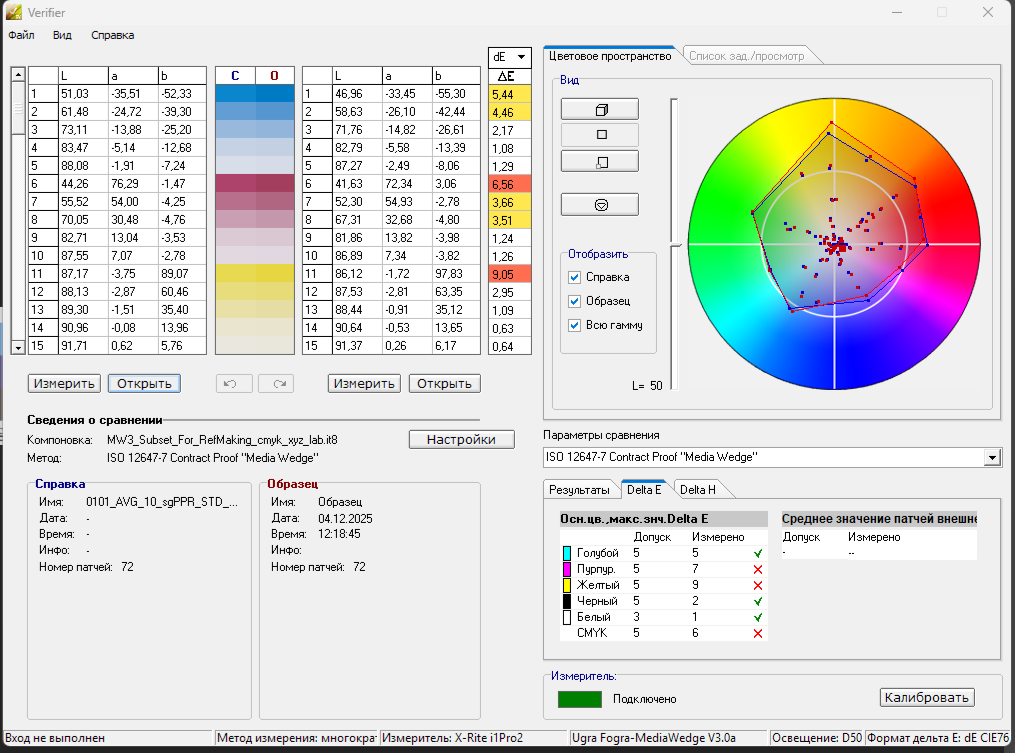Switch to the 3D cube view

tap(600, 109)
